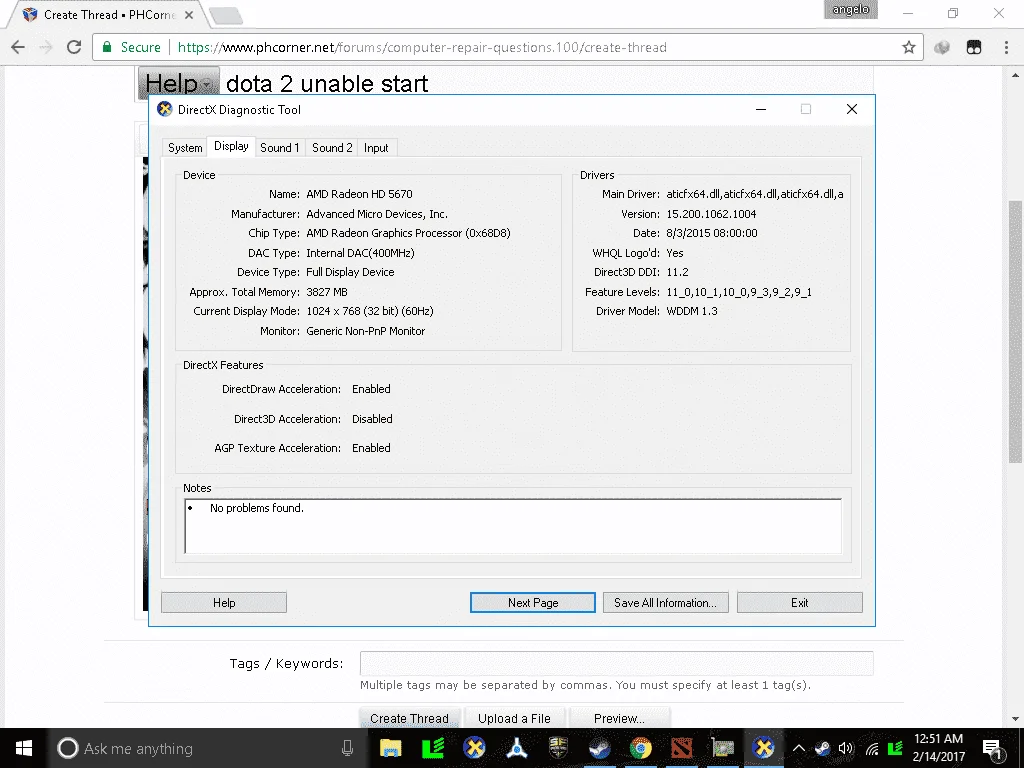Switch to Google Chrome on the taskbar

[x=641, y=748]
